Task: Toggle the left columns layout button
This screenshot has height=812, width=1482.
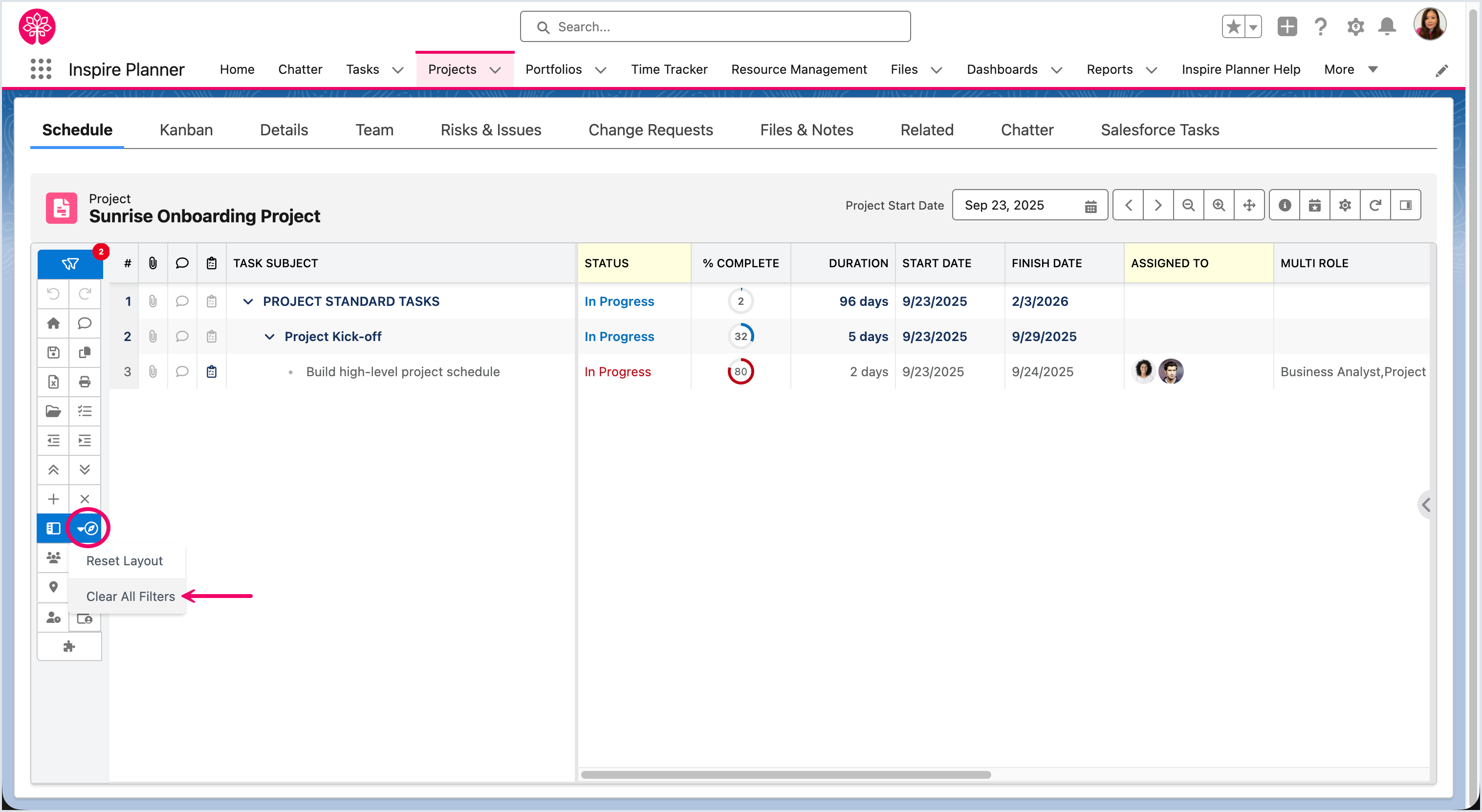Action: [x=53, y=528]
